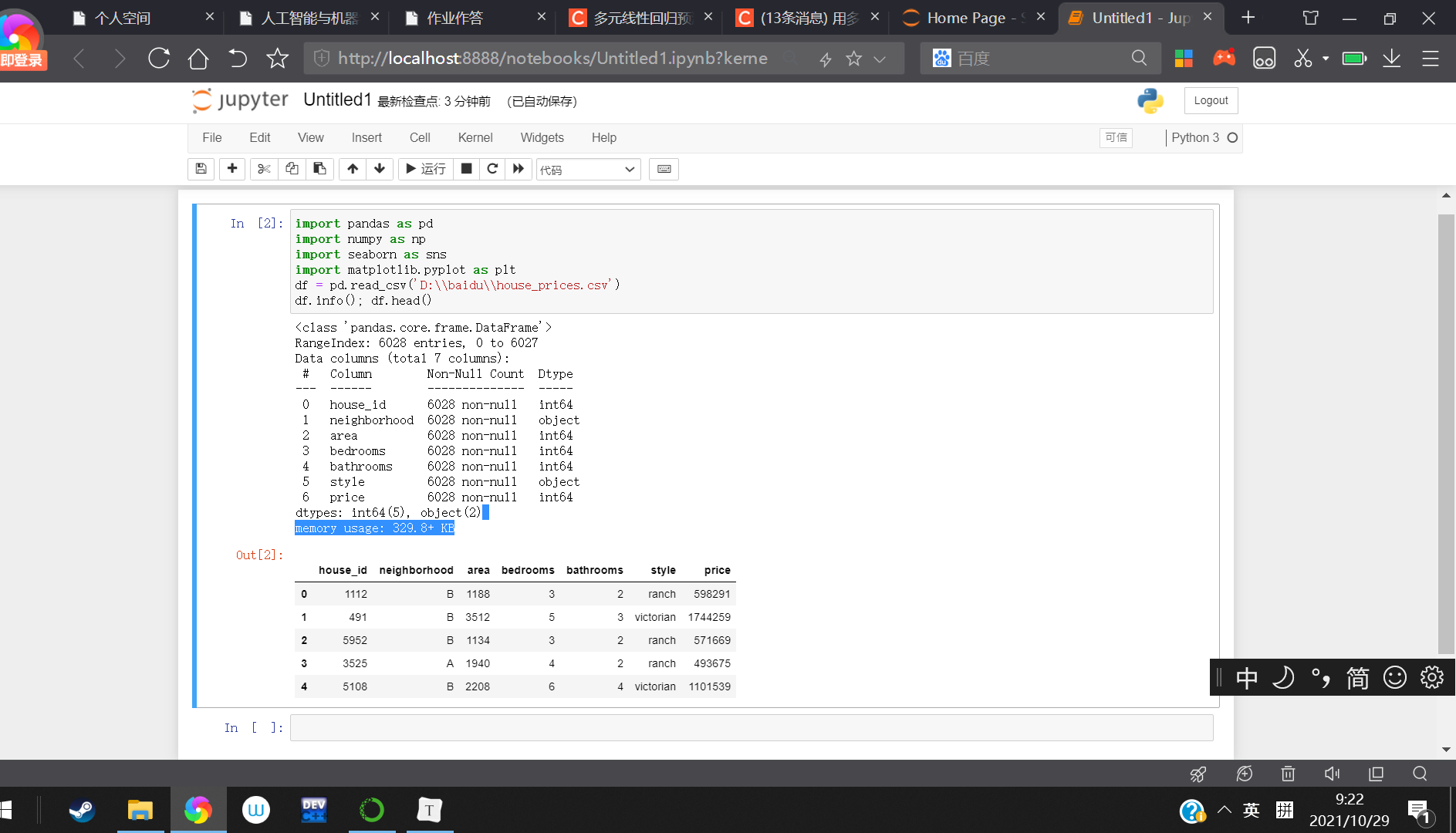Cut the selected cell with scissors icon
The width and height of the screenshot is (1456, 833).
[264, 169]
